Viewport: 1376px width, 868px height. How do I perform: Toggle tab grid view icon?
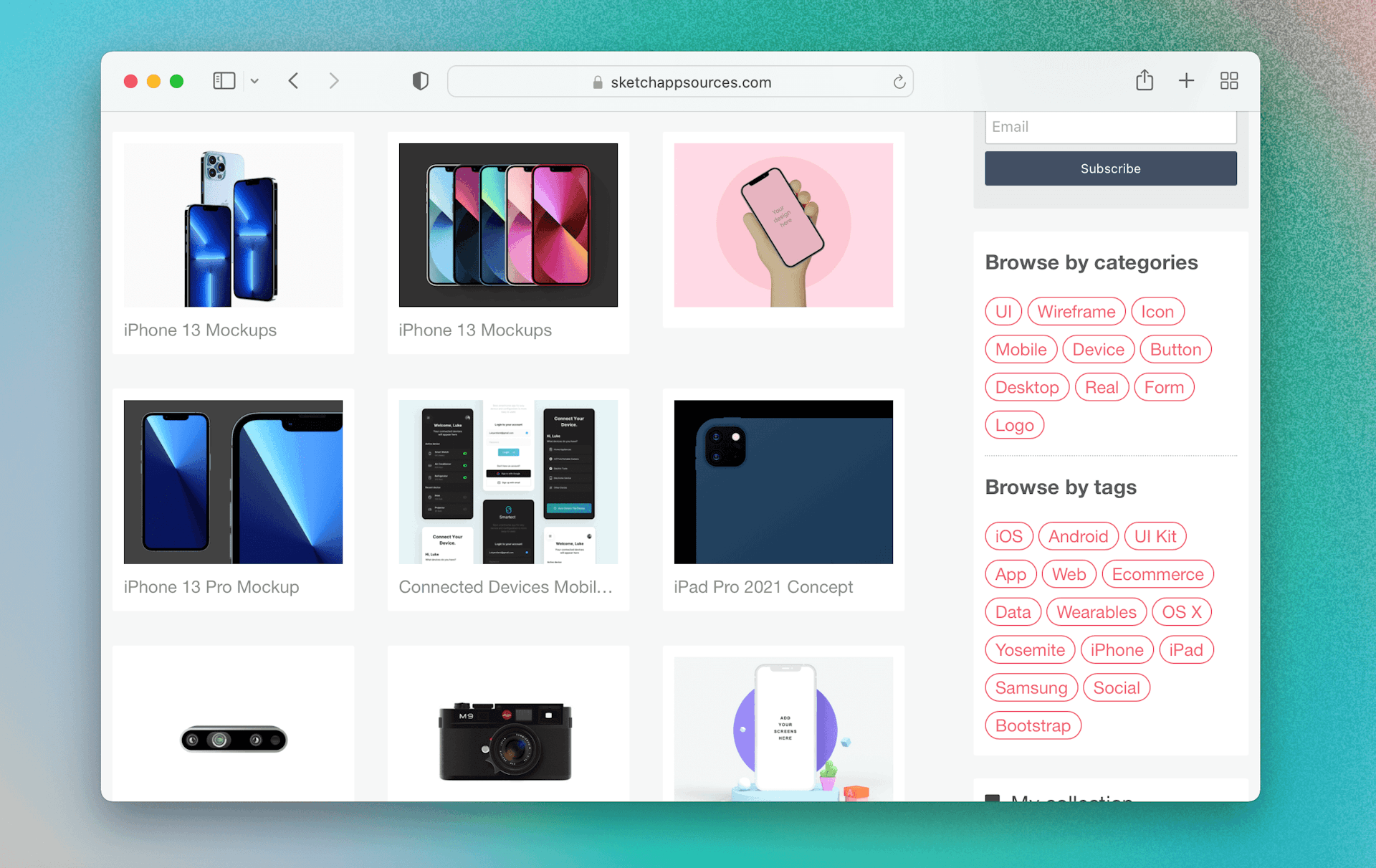click(x=1229, y=80)
